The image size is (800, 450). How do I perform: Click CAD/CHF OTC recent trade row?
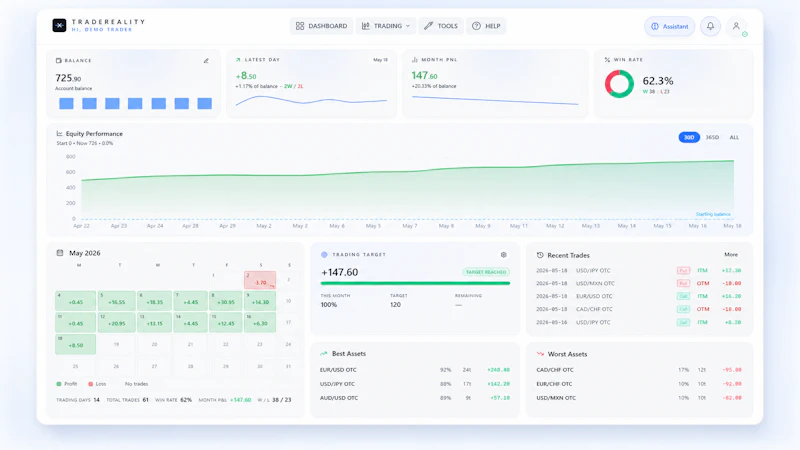pyautogui.click(x=639, y=309)
